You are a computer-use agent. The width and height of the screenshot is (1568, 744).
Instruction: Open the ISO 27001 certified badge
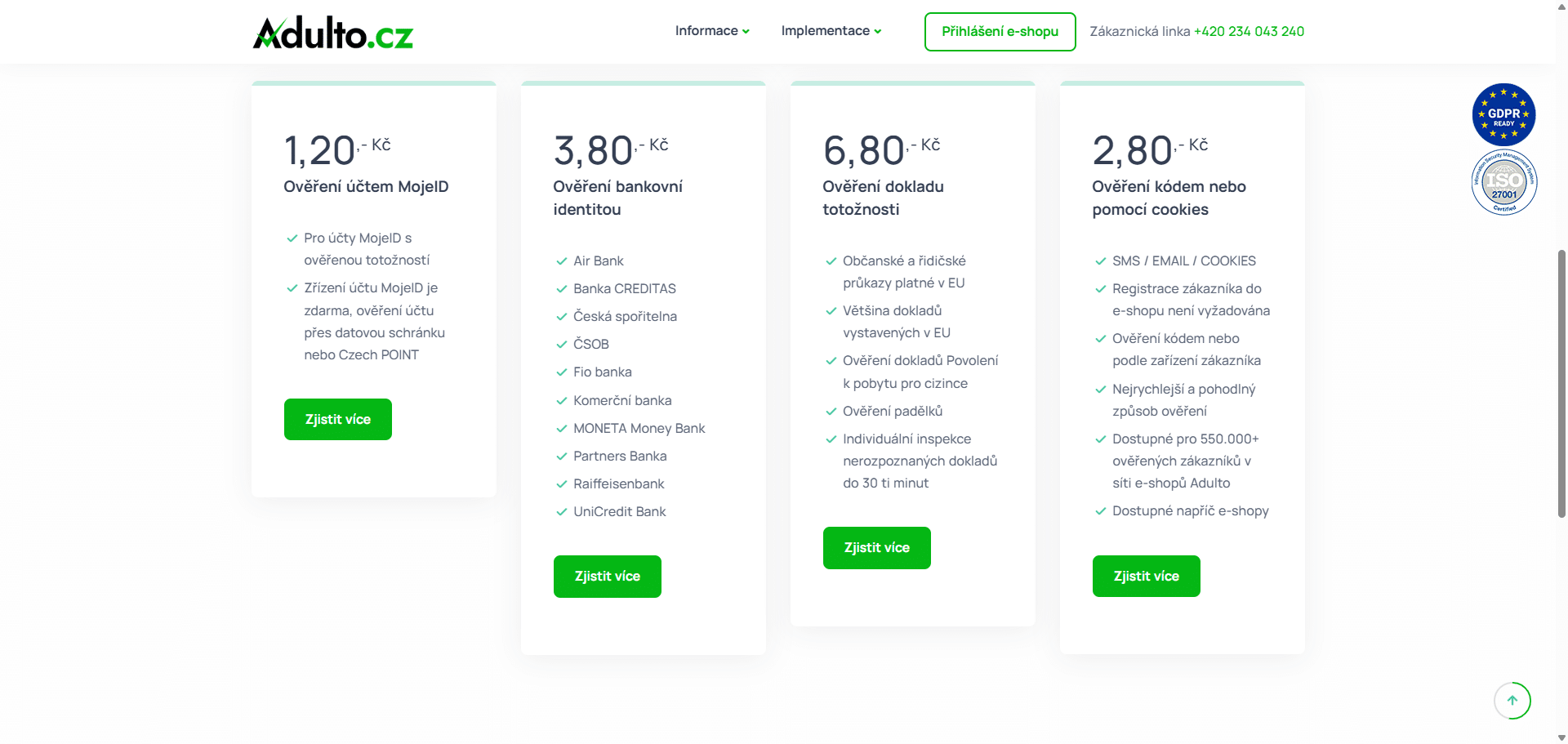(1503, 182)
